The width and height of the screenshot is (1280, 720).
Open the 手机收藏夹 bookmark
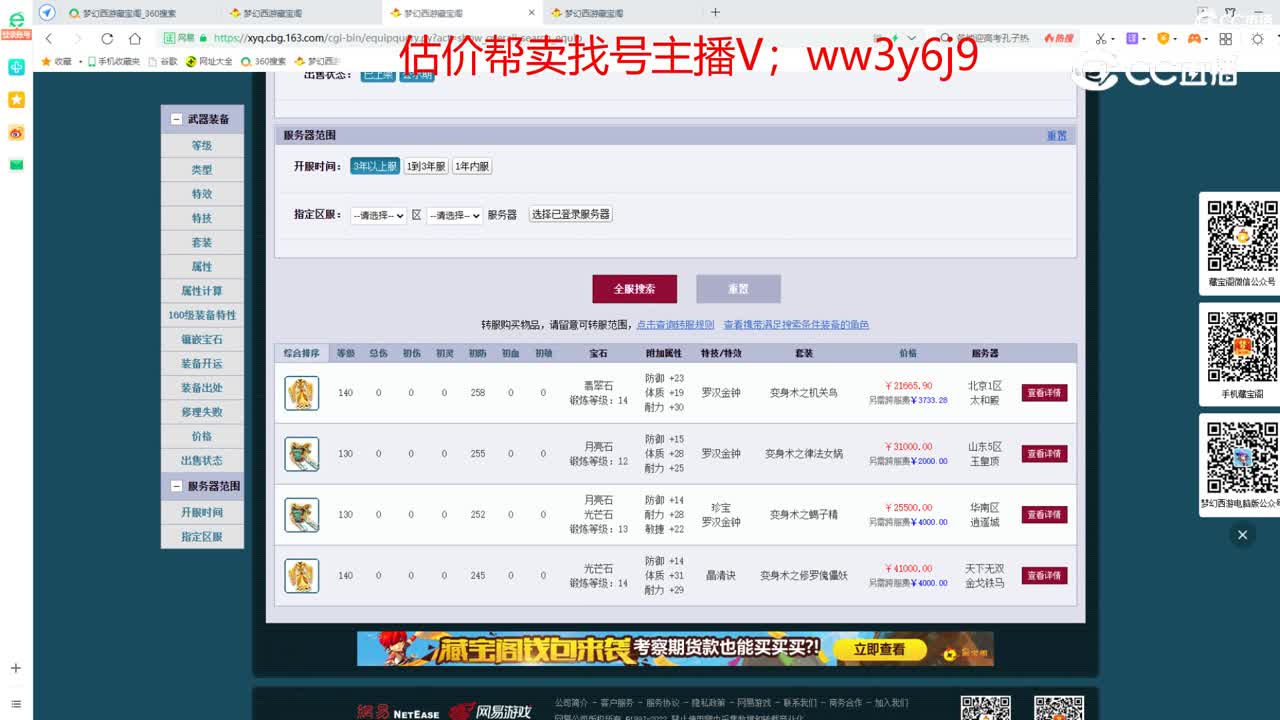click(114, 61)
